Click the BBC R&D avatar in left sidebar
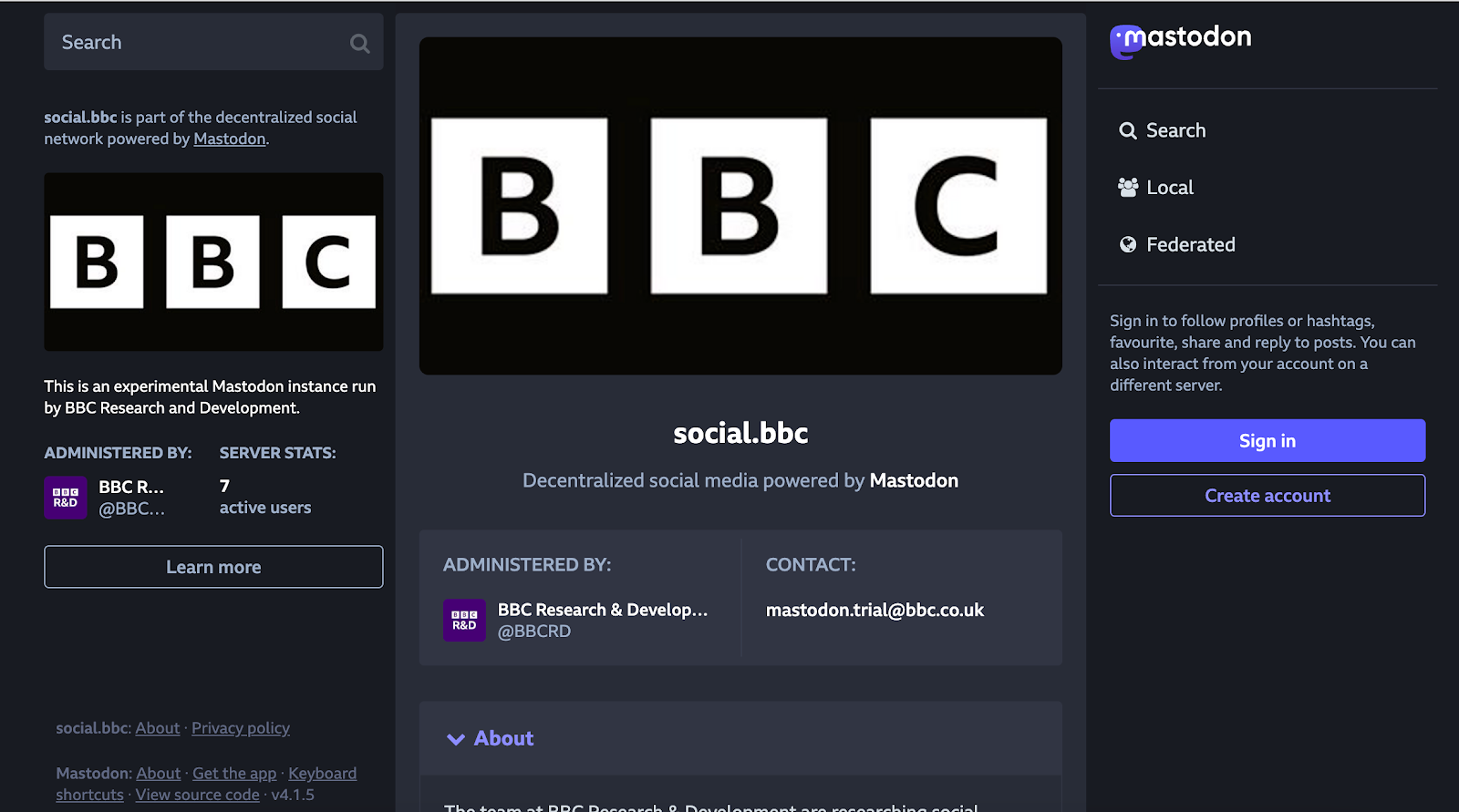 (66, 498)
